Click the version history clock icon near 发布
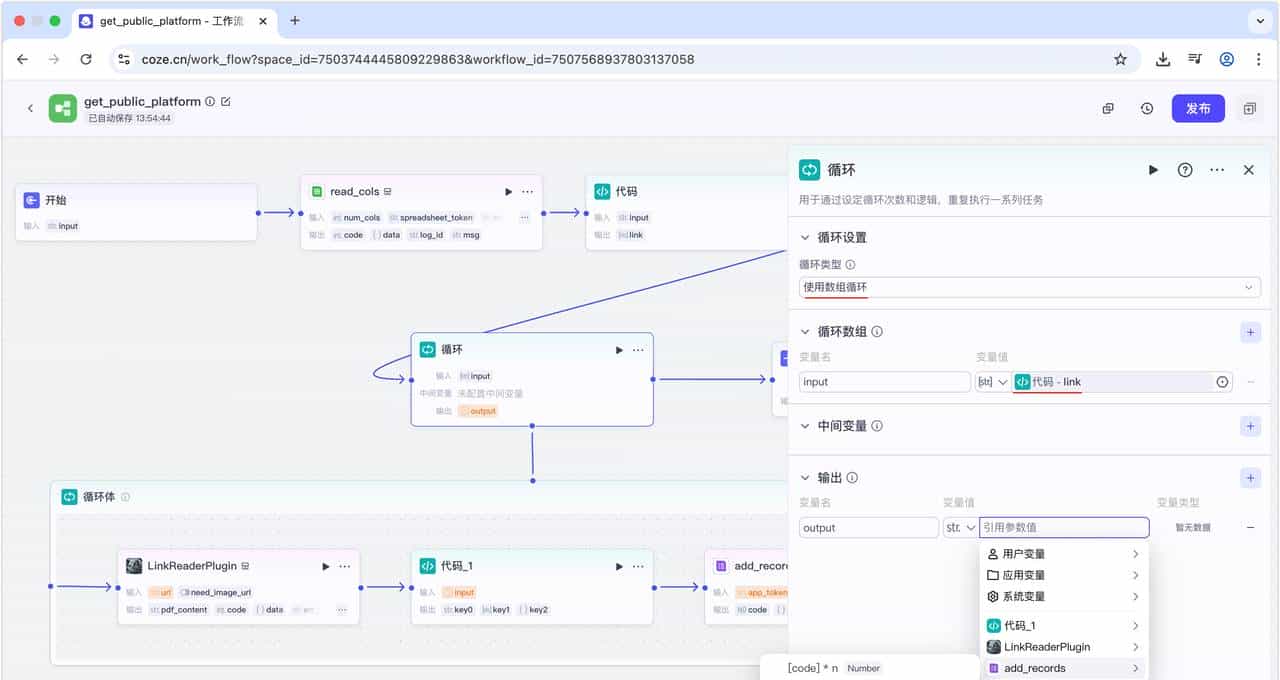The height and width of the screenshot is (680, 1280). 1146,108
